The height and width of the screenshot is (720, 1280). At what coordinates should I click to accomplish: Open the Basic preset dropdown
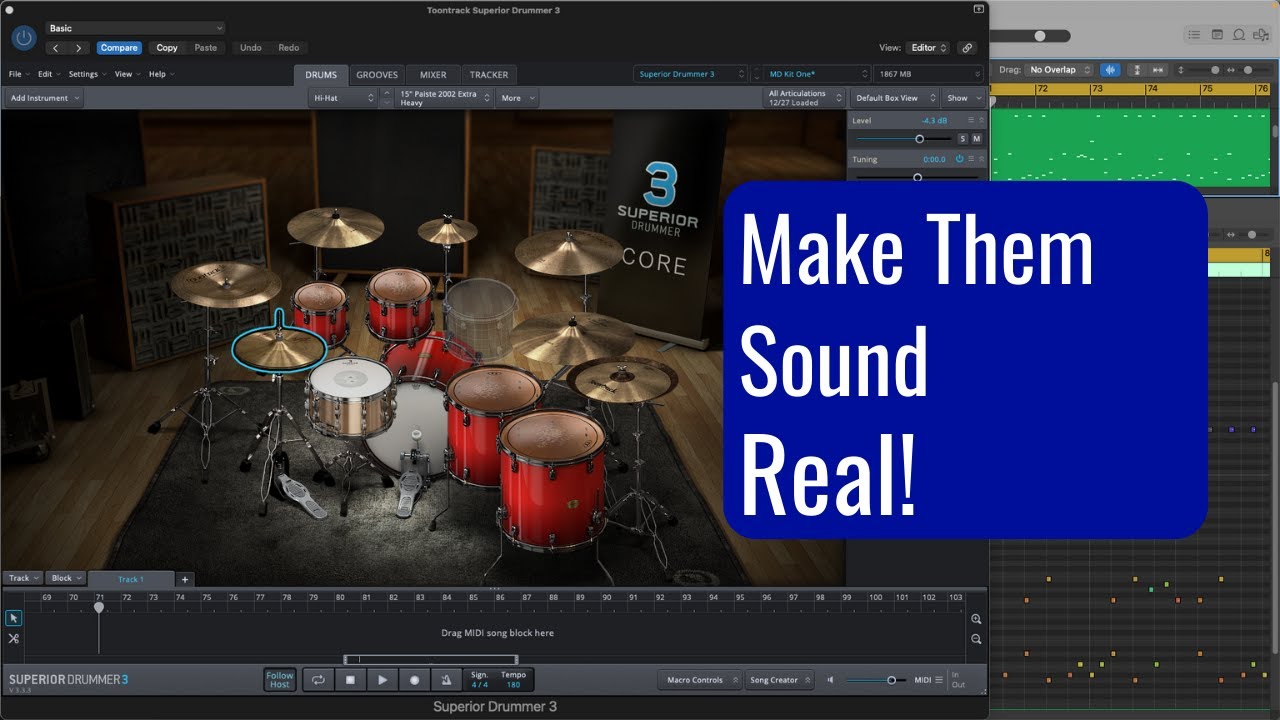135,28
